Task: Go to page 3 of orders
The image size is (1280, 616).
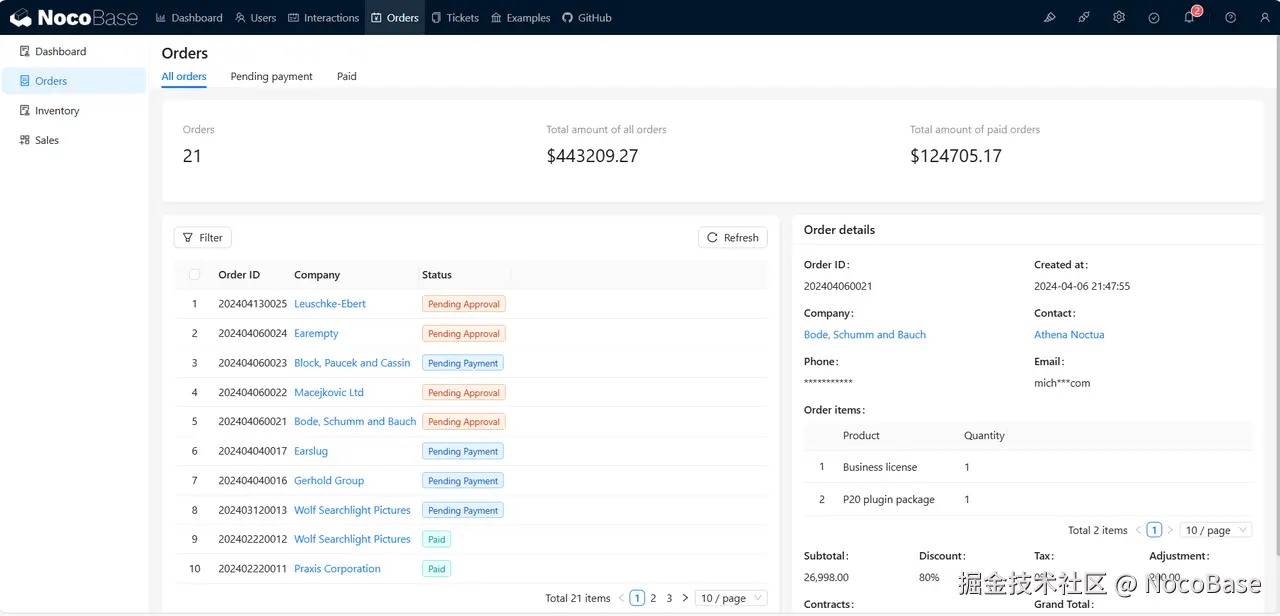Action: click(669, 598)
